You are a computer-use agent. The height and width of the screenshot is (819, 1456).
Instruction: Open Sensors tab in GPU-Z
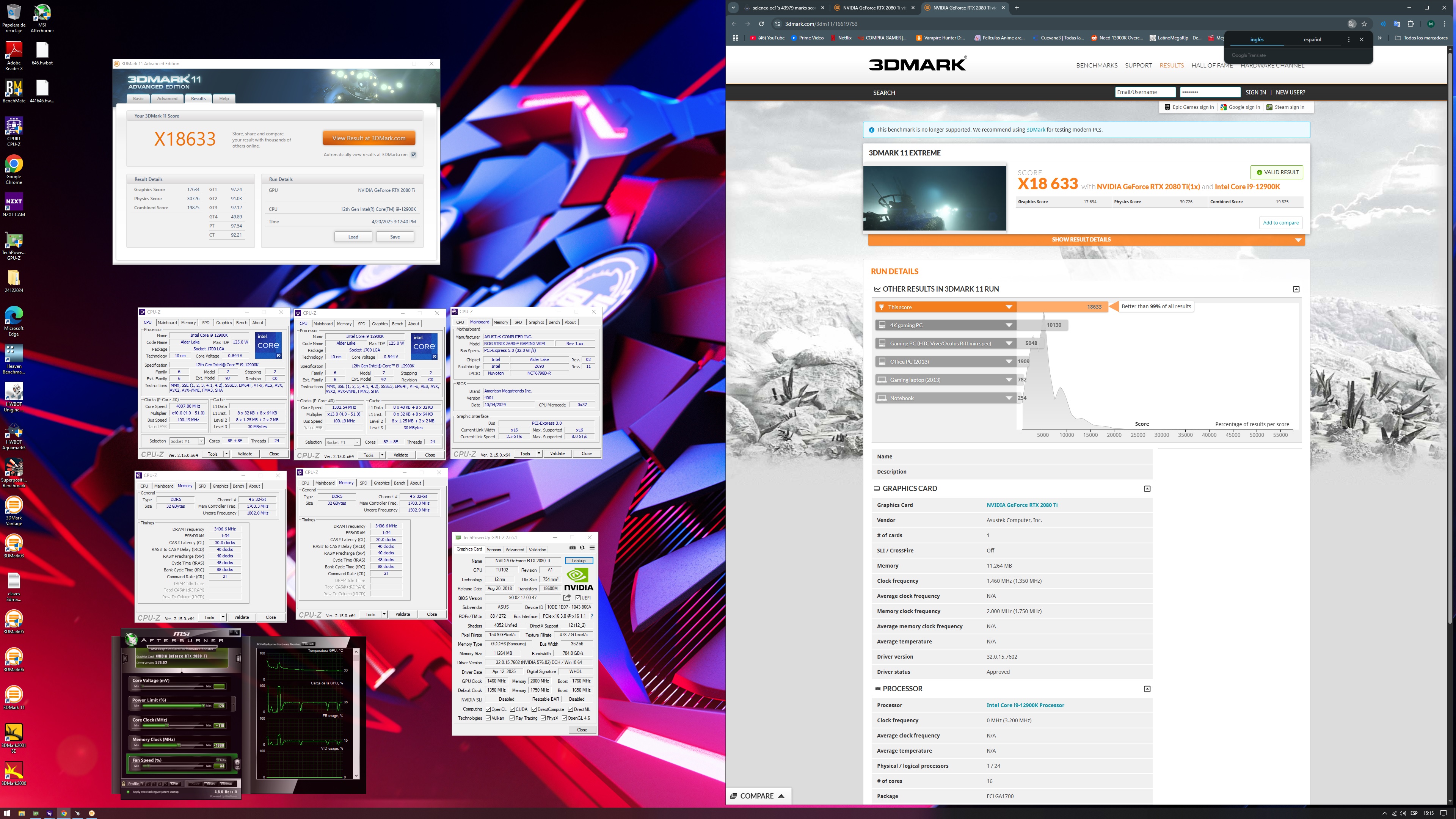tap(494, 549)
